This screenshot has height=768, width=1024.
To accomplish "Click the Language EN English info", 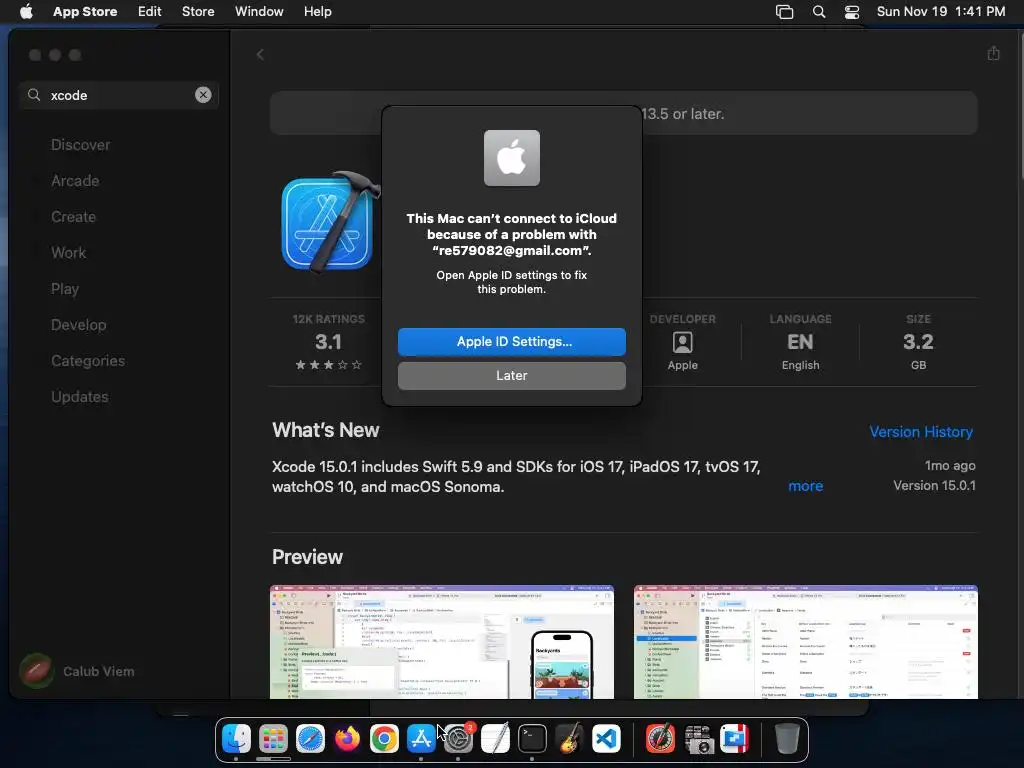I will point(801,342).
